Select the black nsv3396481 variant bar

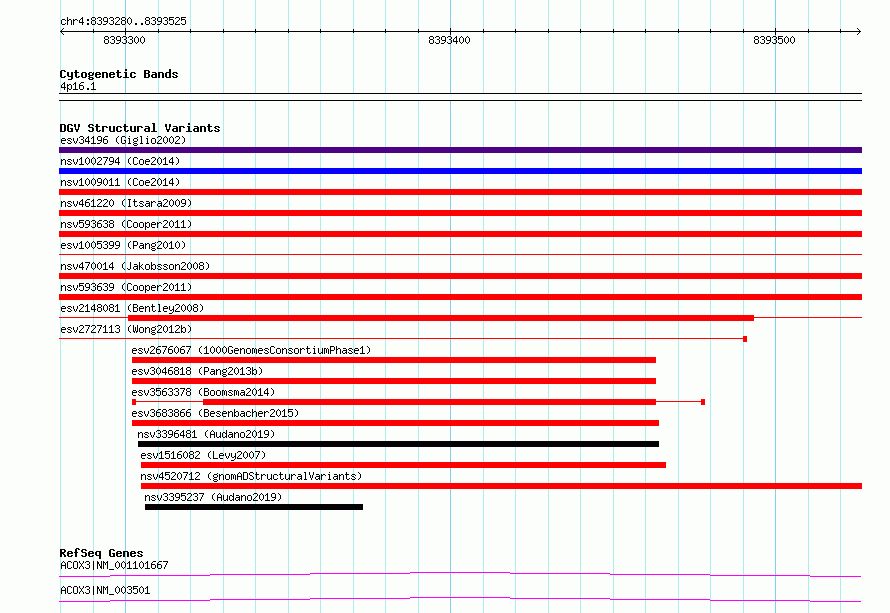pos(398,444)
